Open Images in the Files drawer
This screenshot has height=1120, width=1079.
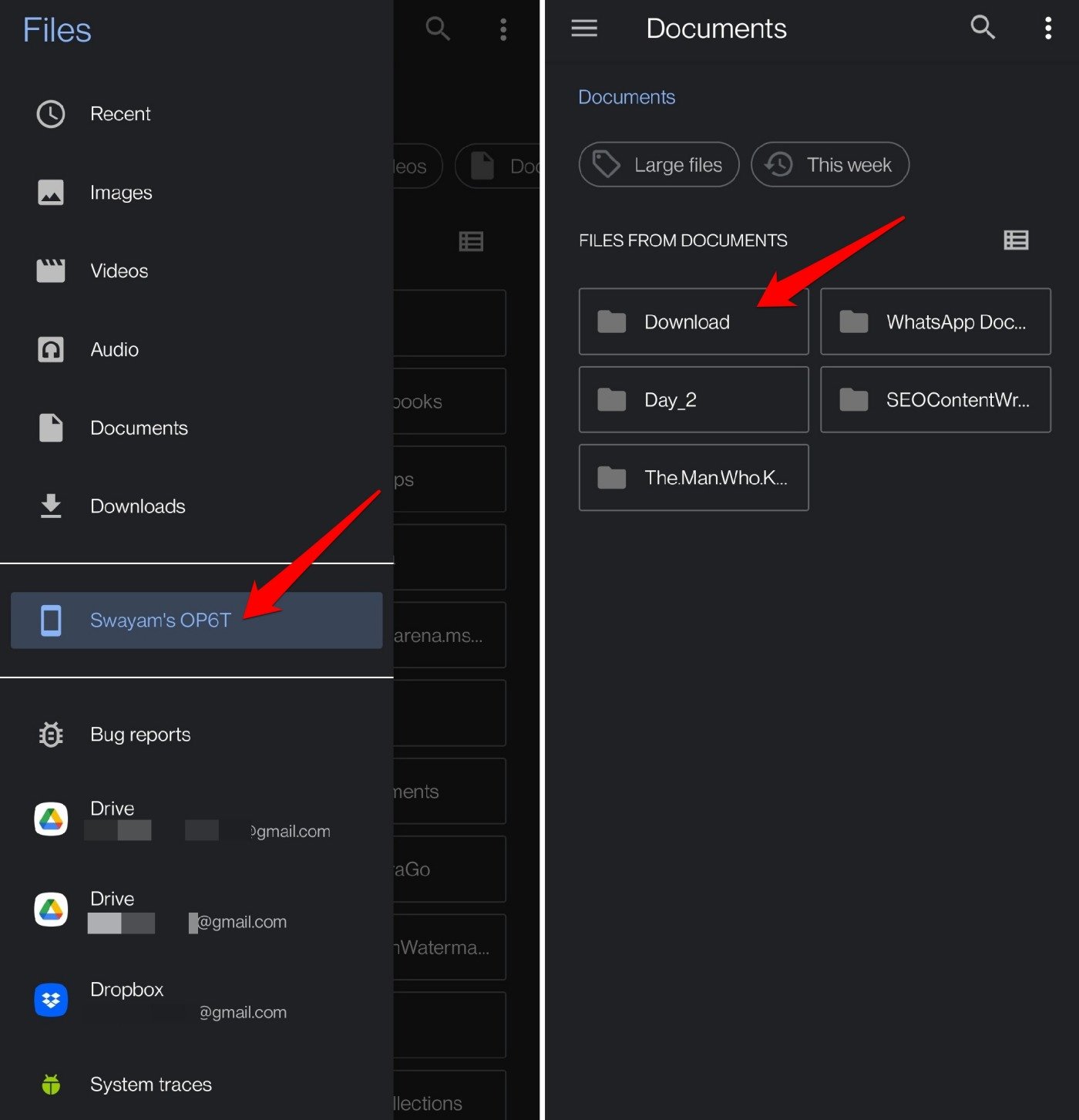[x=120, y=193]
